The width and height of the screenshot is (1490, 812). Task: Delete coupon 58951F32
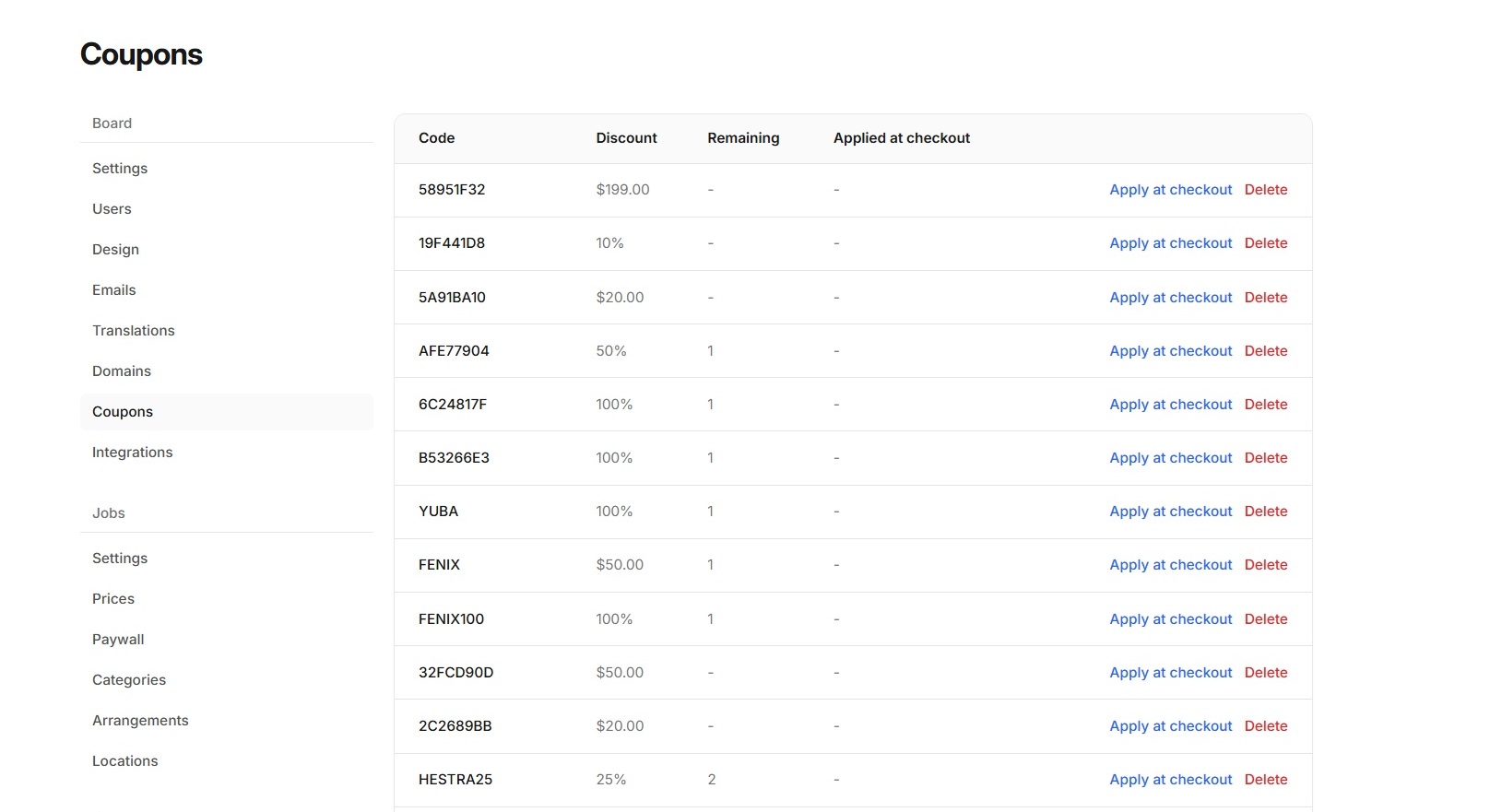click(1266, 190)
